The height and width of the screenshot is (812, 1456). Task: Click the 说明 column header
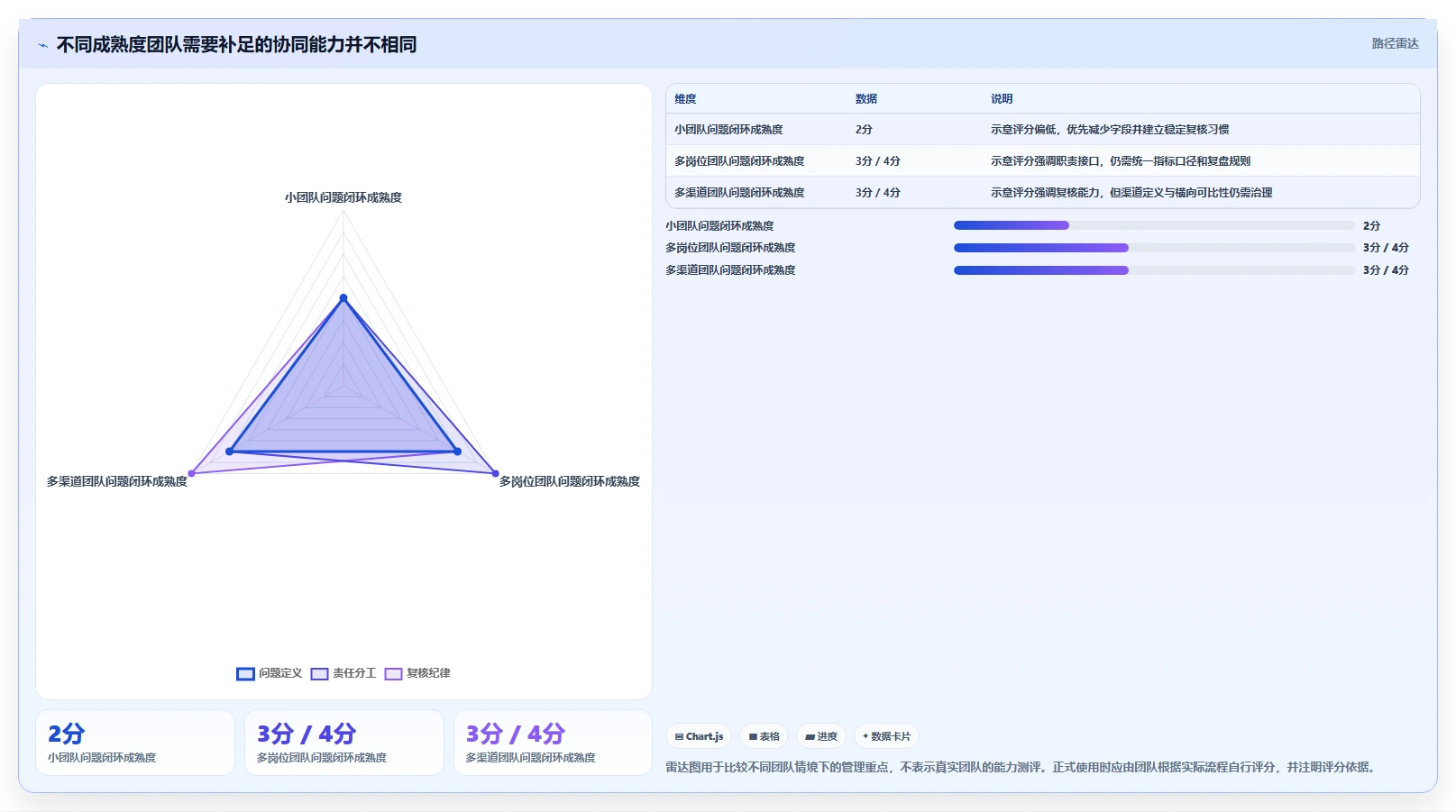[x=1002, y=99]
